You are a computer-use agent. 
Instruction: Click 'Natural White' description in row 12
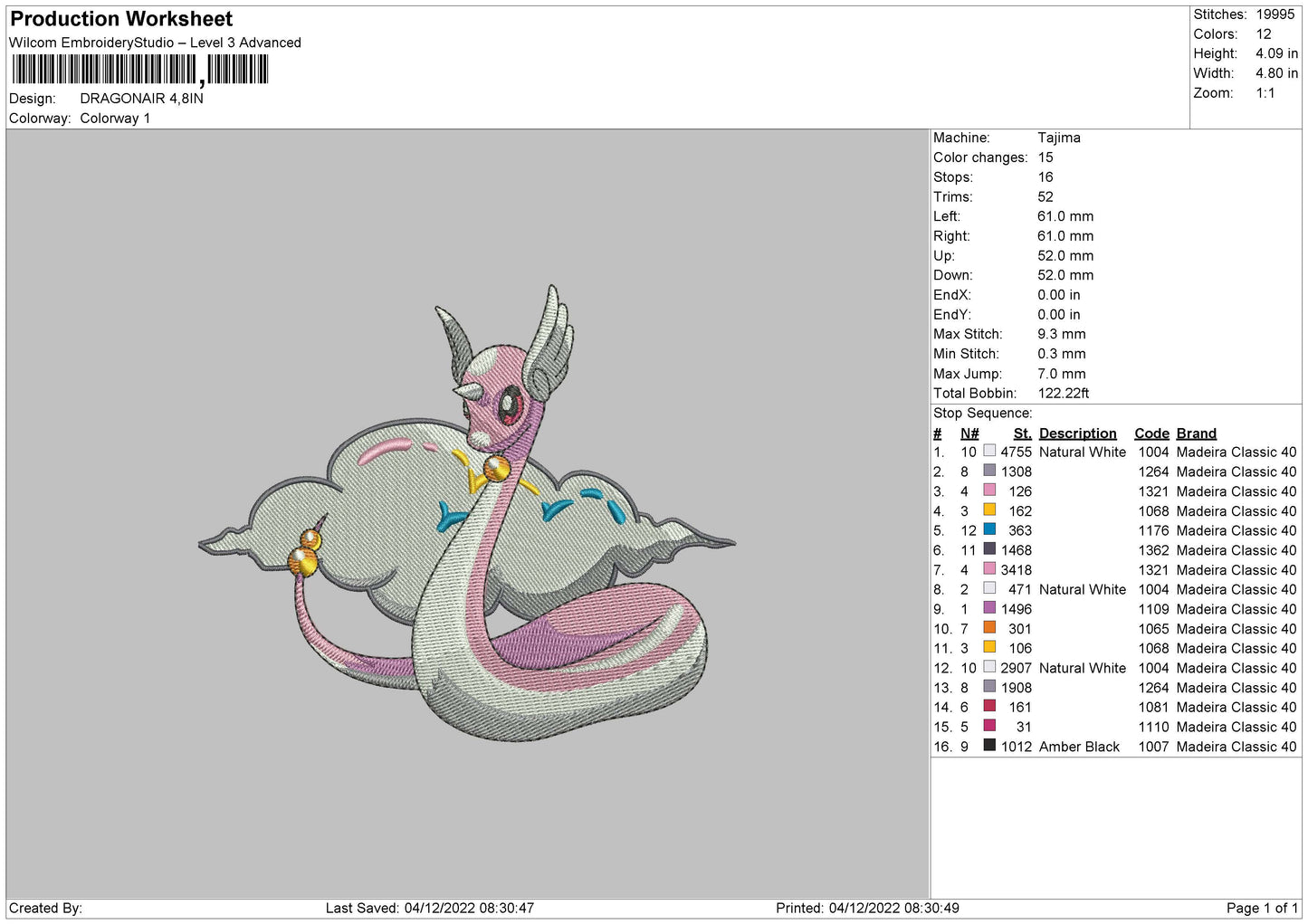pyautogui.click(x=1083, y=668)
